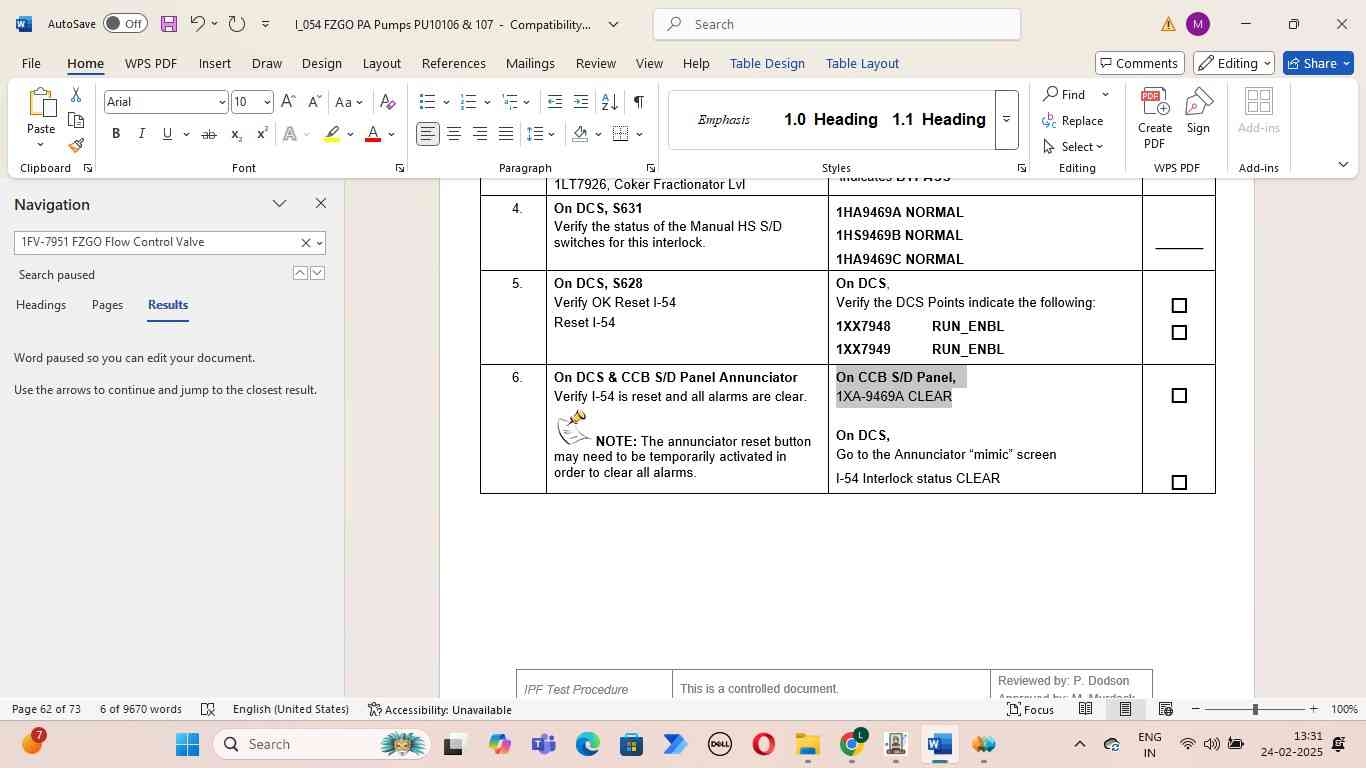
Task: Jump to the next search result arrow
Action: point(317,273)
